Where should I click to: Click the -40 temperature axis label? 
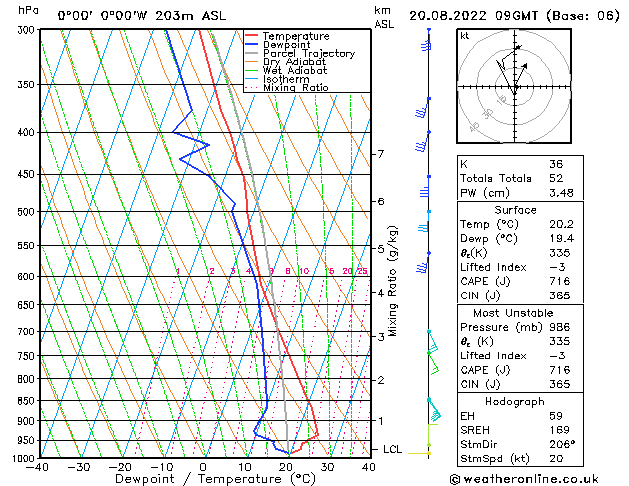pos(37,467)
